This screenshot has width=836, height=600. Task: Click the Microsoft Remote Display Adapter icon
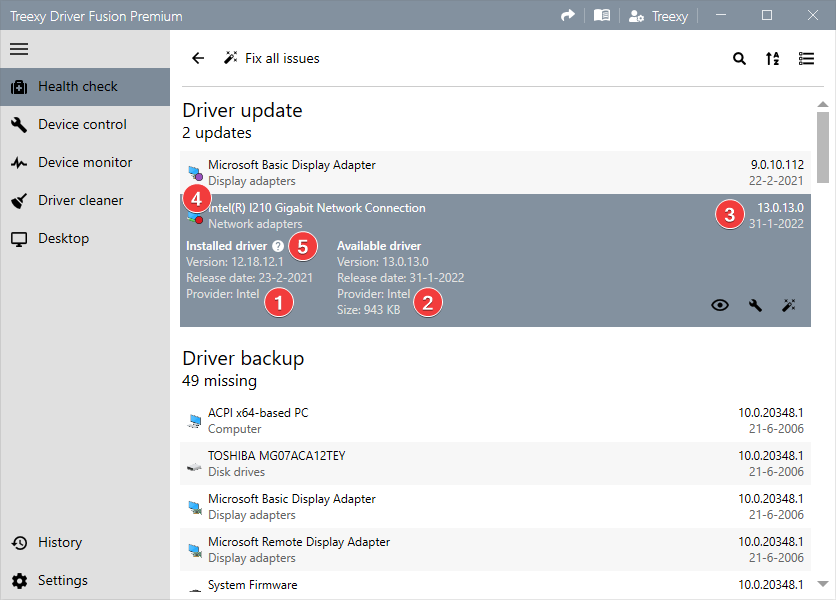(x=195, y=550)
